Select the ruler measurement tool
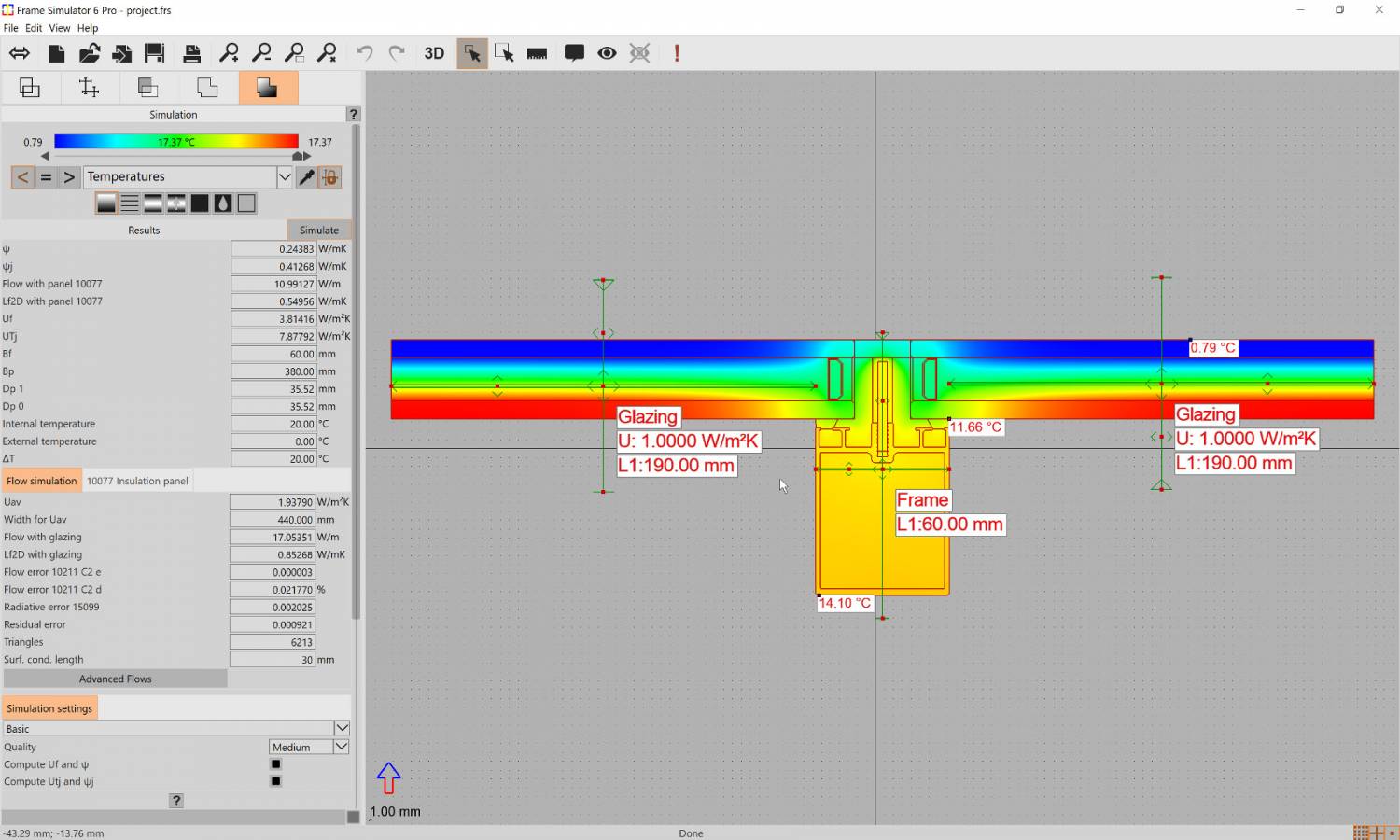1400x840 pixels. click(537, 53)
